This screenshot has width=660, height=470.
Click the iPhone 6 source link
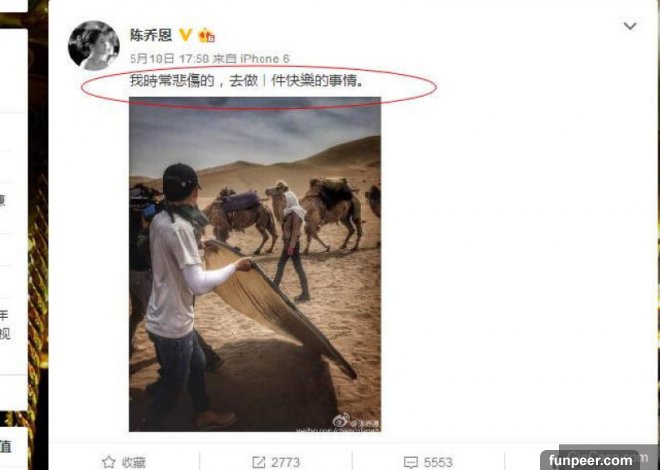pyautogui.click(x=265, y=58)
